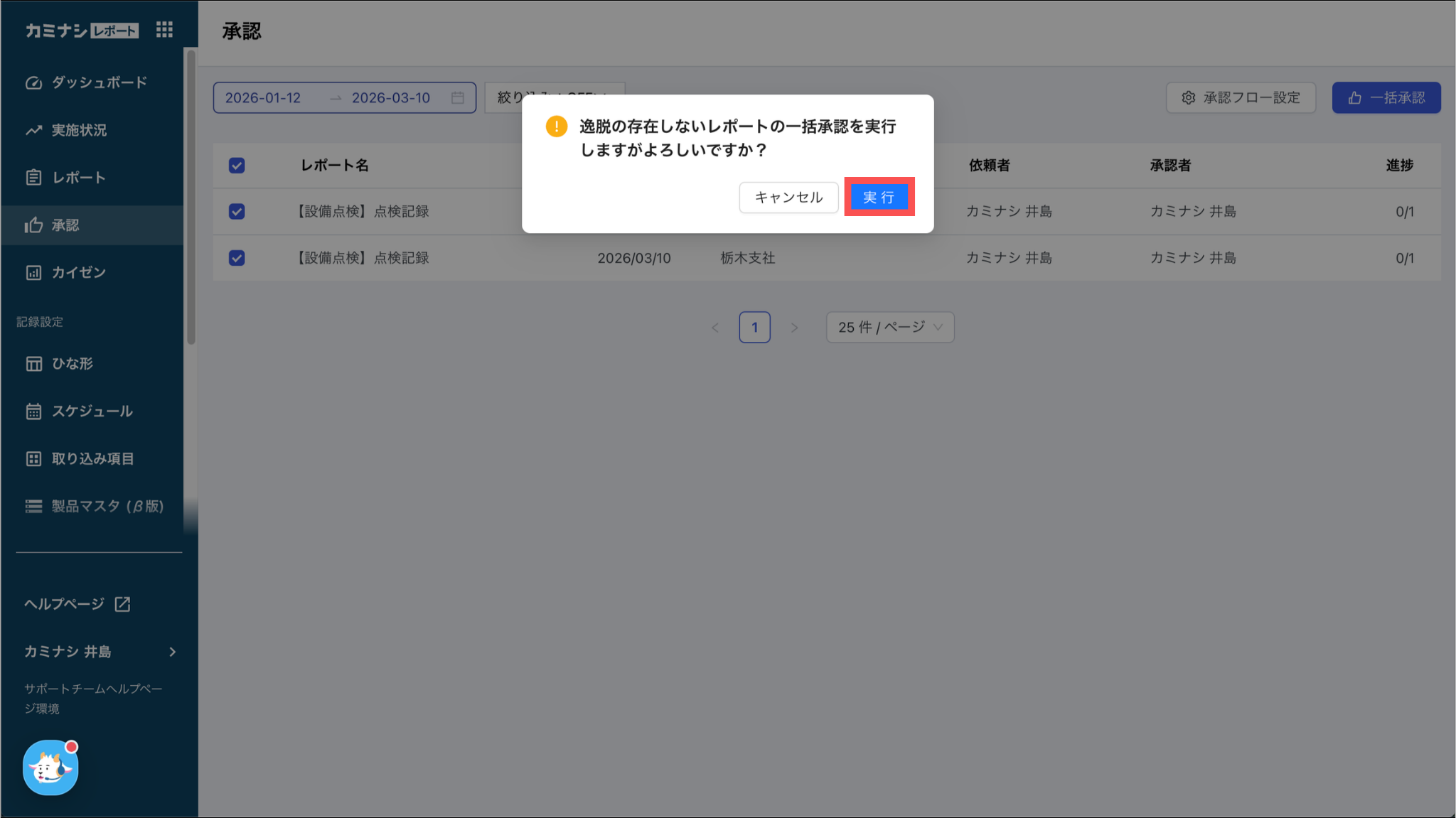Click the 実施状況 trend line icon
Viewport: 1456px width, 818px height.
pos(33,131)
